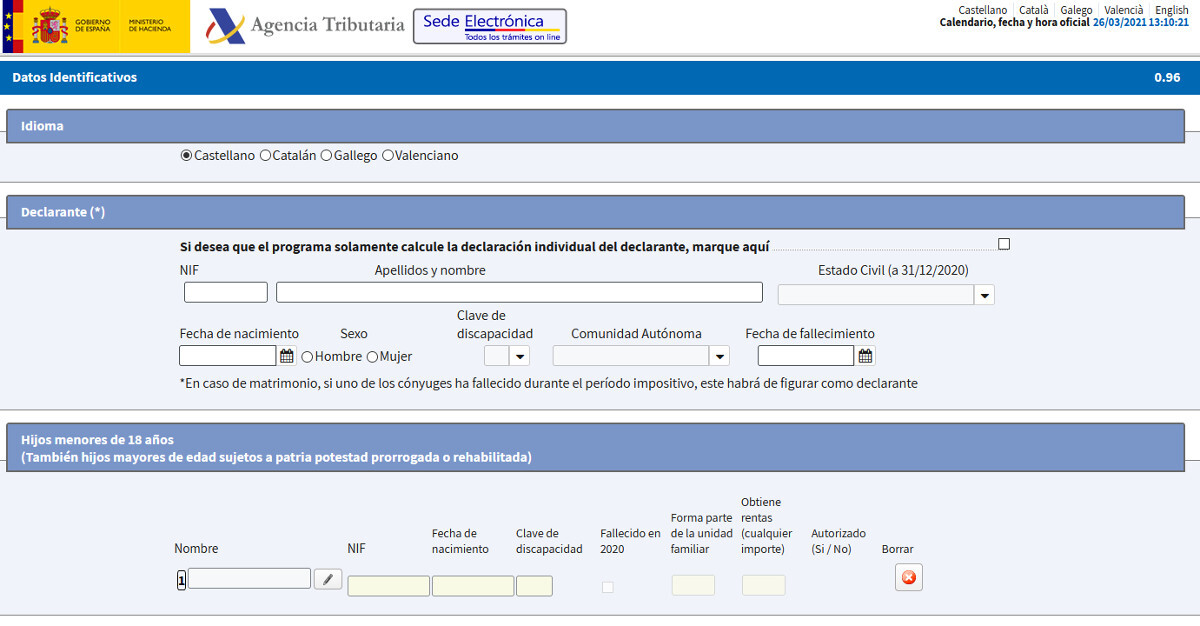Image resolution: width=1200 pixels, height=626 pixels.
Task: Select Catalán language radio button
Action: (265, 156)
